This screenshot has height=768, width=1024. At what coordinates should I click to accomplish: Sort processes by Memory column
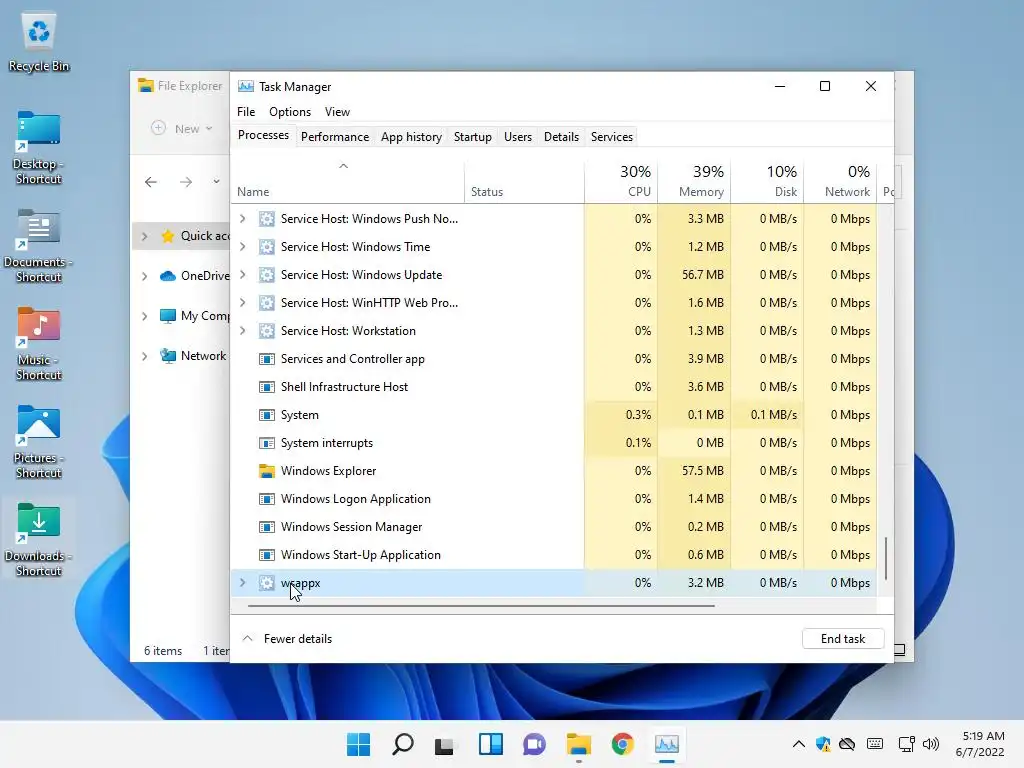(694, 181)
